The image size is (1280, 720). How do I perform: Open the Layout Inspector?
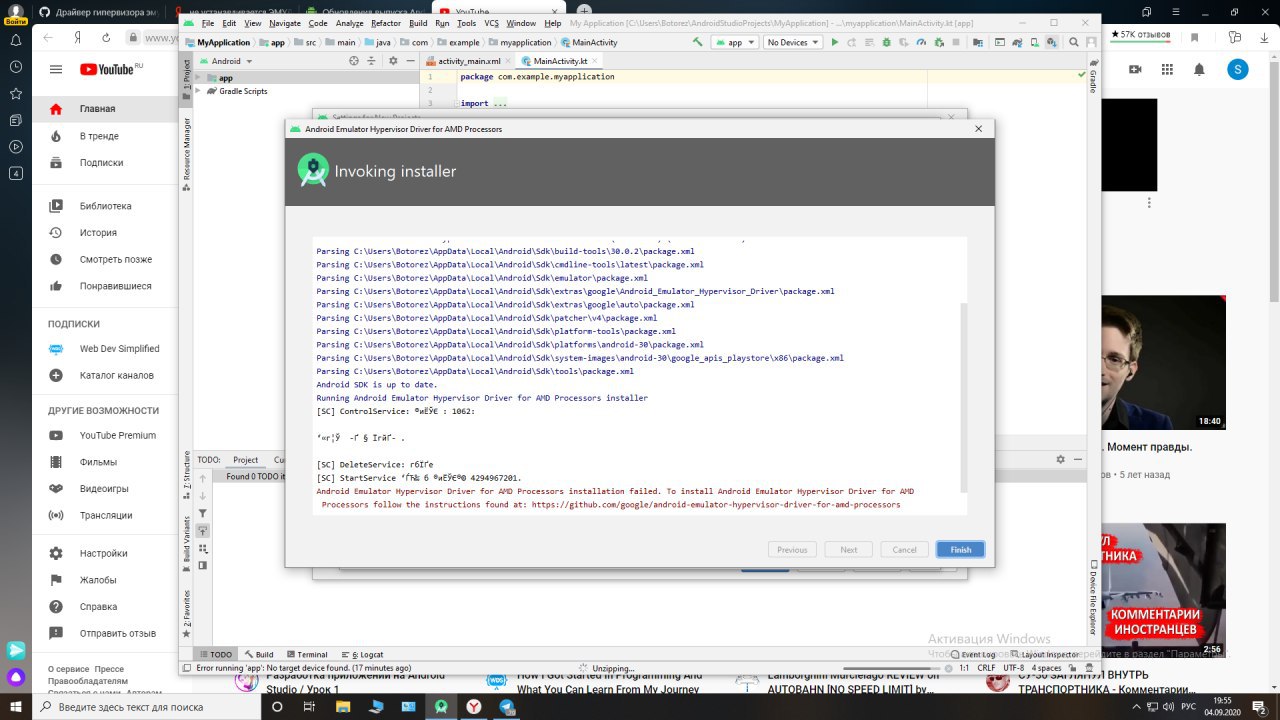tap(1043, 655)
